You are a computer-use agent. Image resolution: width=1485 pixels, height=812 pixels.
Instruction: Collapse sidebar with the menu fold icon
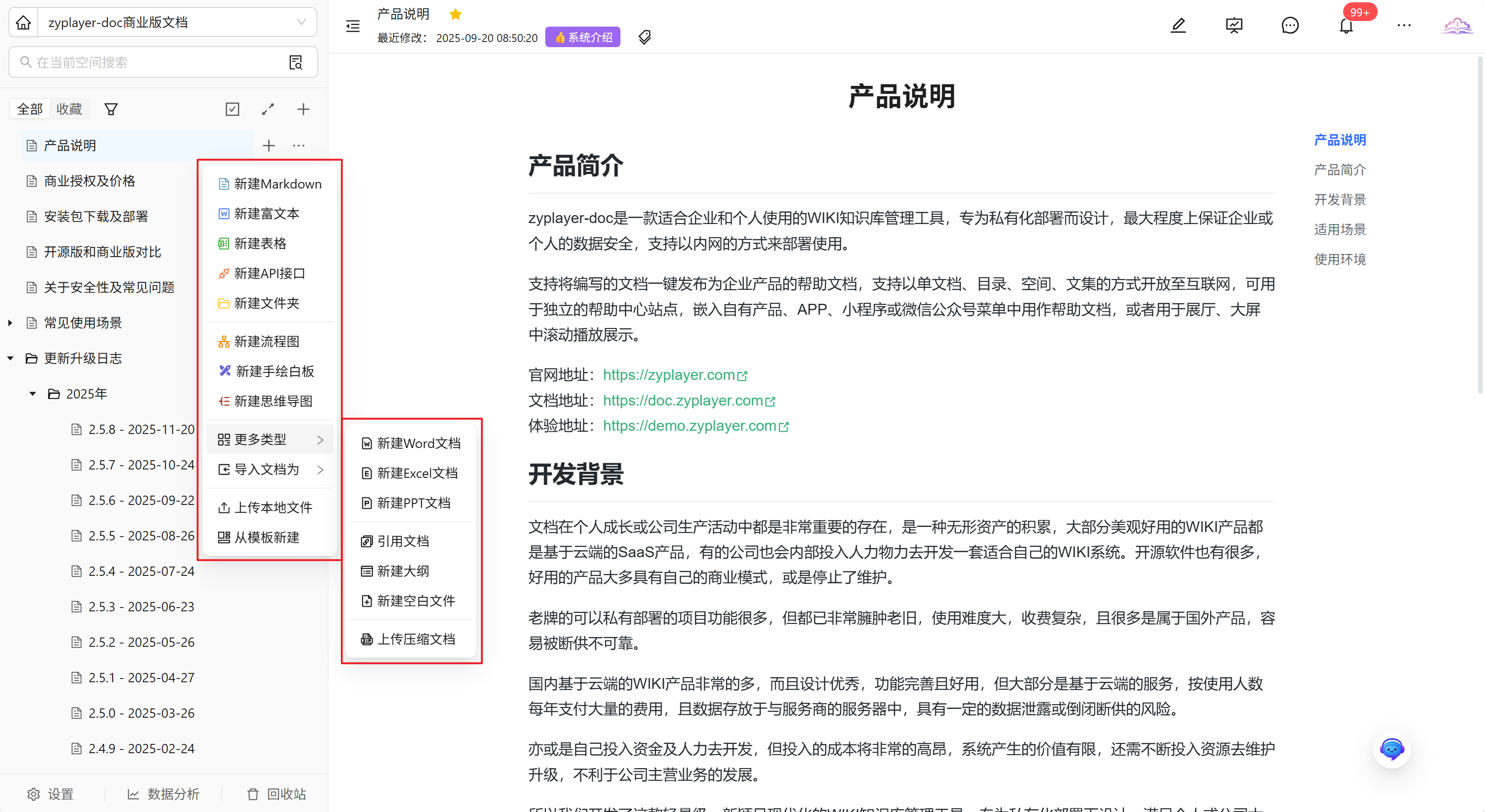tap(353, 26)
